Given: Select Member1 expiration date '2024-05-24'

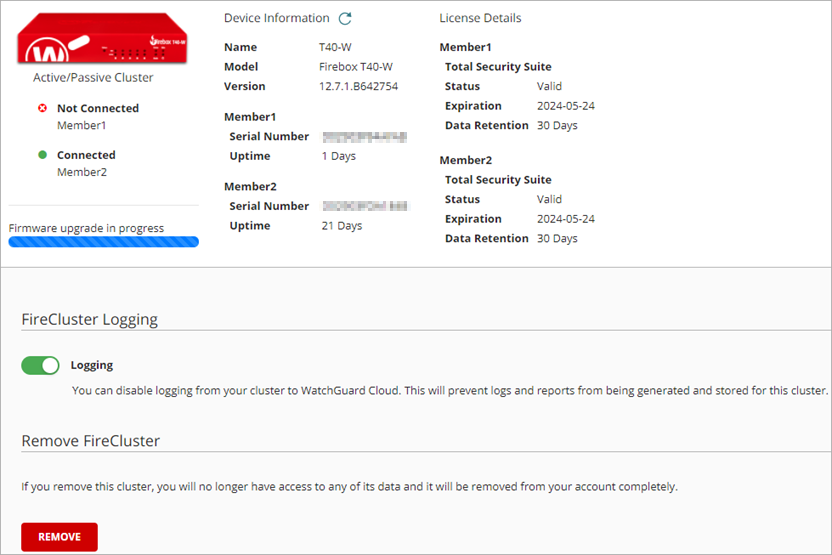Looking at the screenshot, I should (566, 106).
